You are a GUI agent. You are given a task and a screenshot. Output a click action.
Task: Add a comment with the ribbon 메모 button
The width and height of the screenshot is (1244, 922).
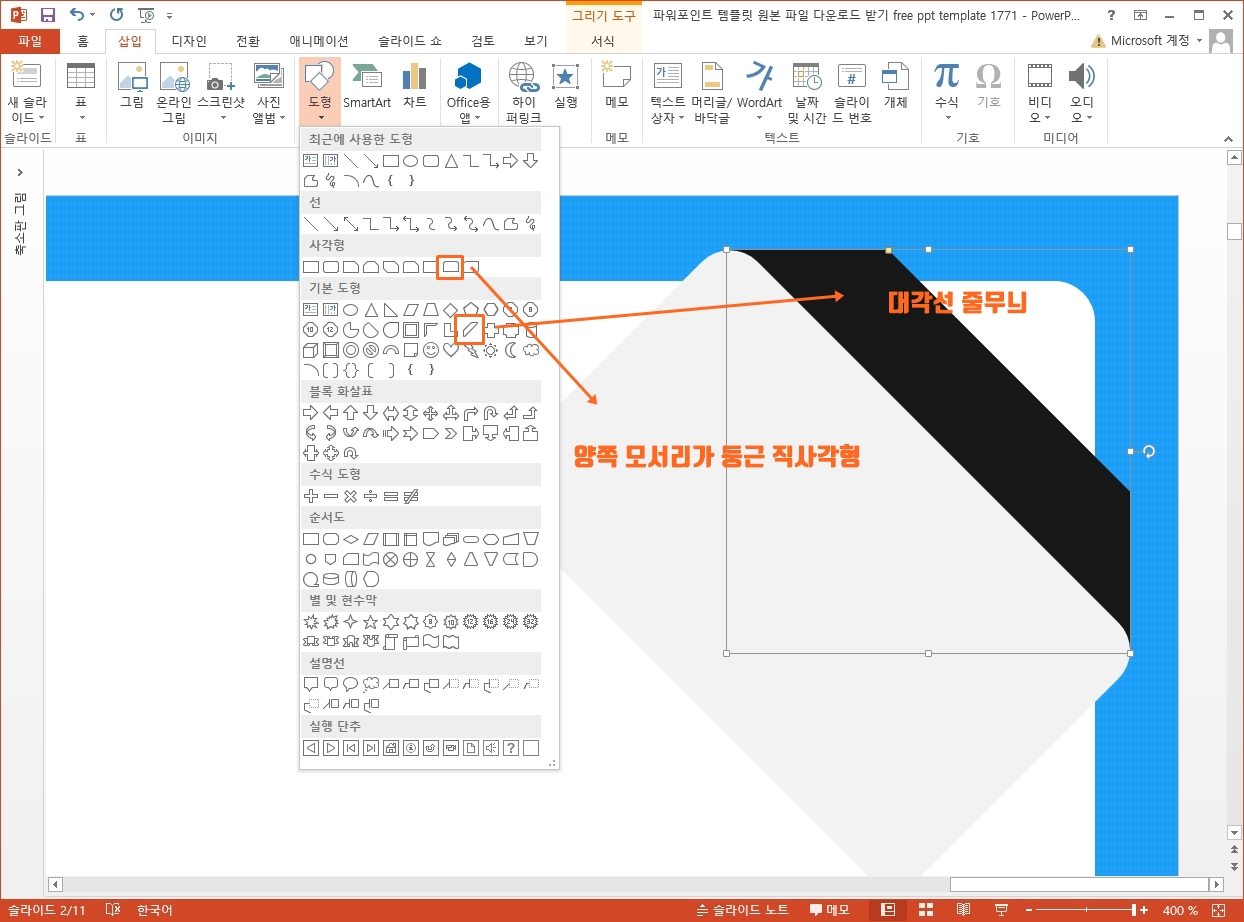617,86
